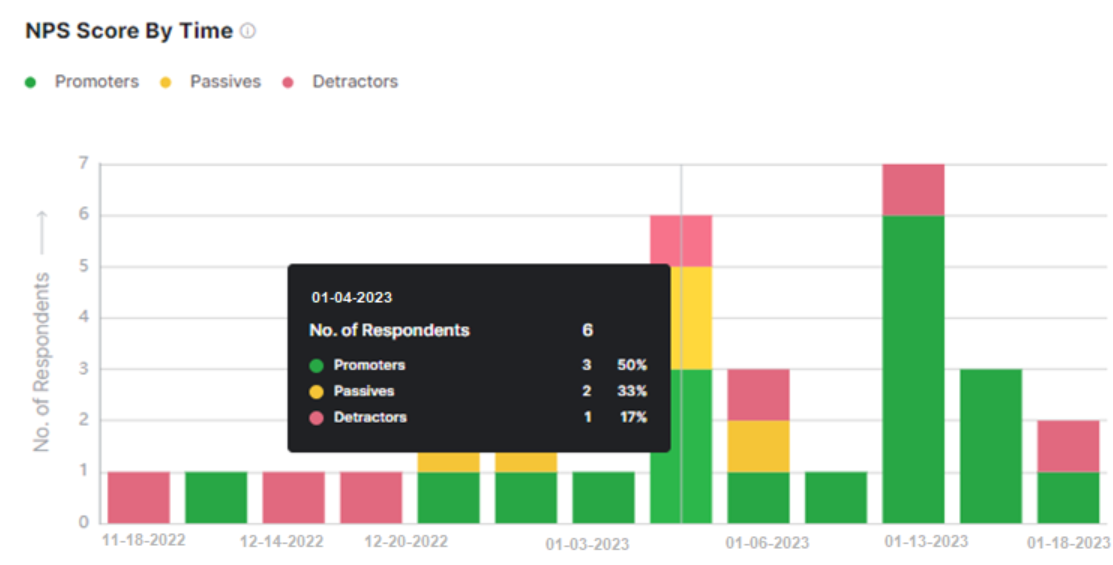
Task: Select the red Detractors bar for 11-18-2022
Action: pyautogui.click(x=138, y=497)
